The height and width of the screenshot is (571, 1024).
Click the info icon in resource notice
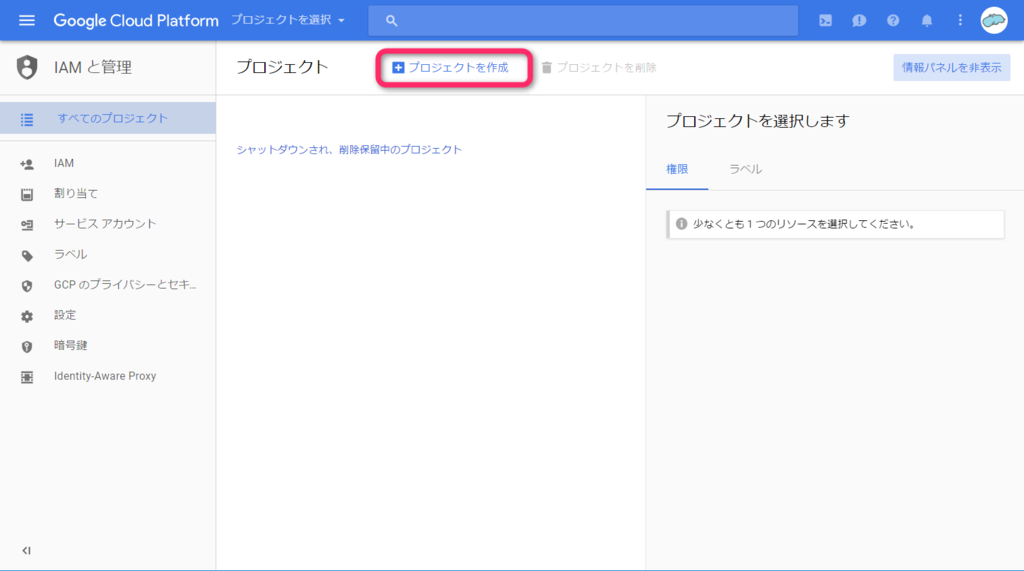pos(681,224)
